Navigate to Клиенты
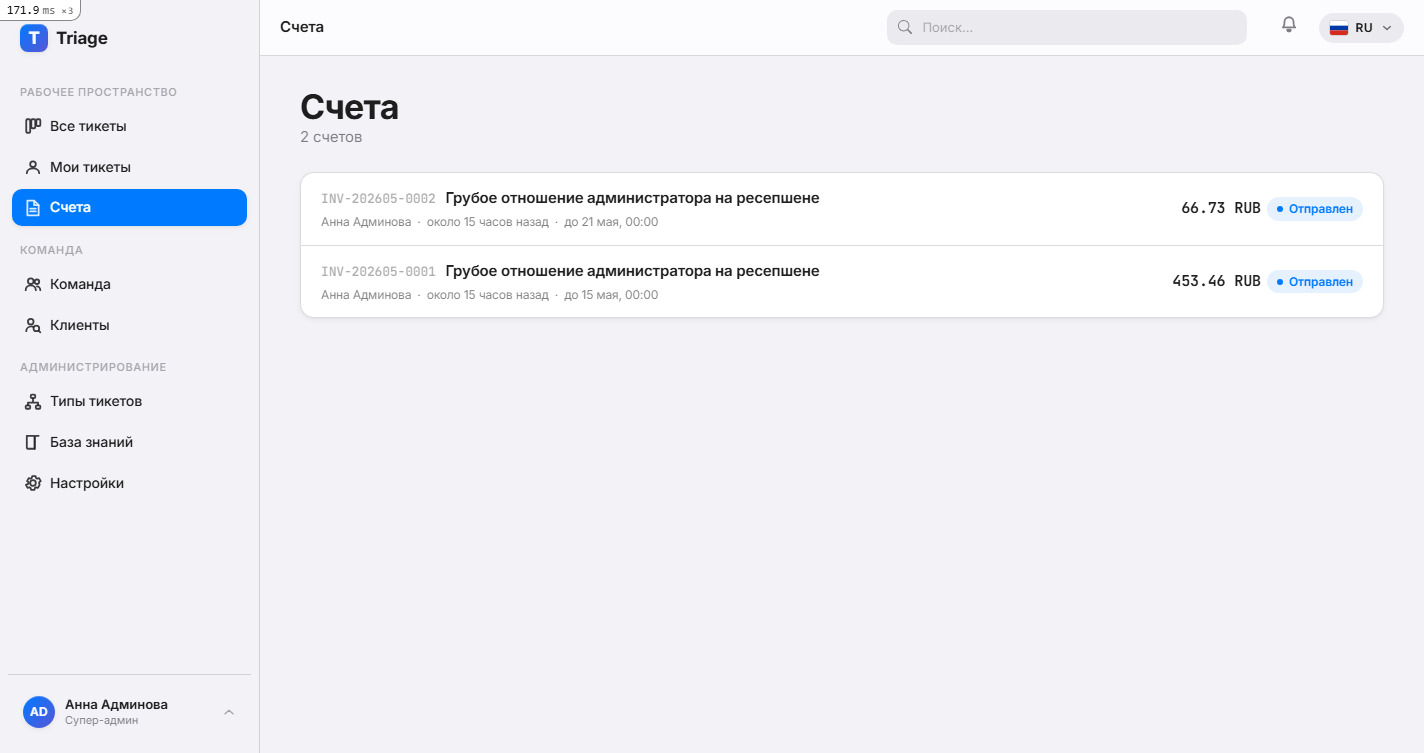The height and width of the screenshot is (753, 1424). tap(129, 325)
